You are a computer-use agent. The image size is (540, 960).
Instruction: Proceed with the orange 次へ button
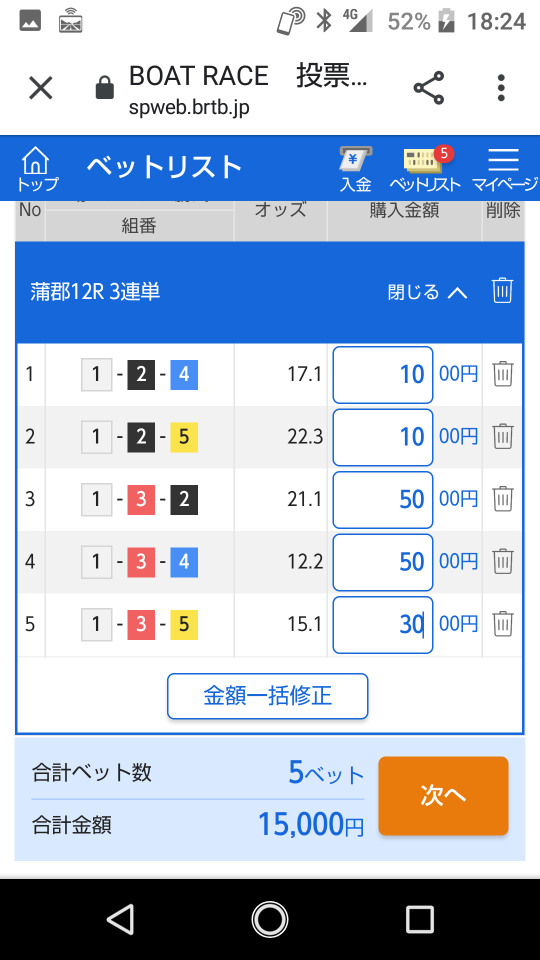pos(443,796)
